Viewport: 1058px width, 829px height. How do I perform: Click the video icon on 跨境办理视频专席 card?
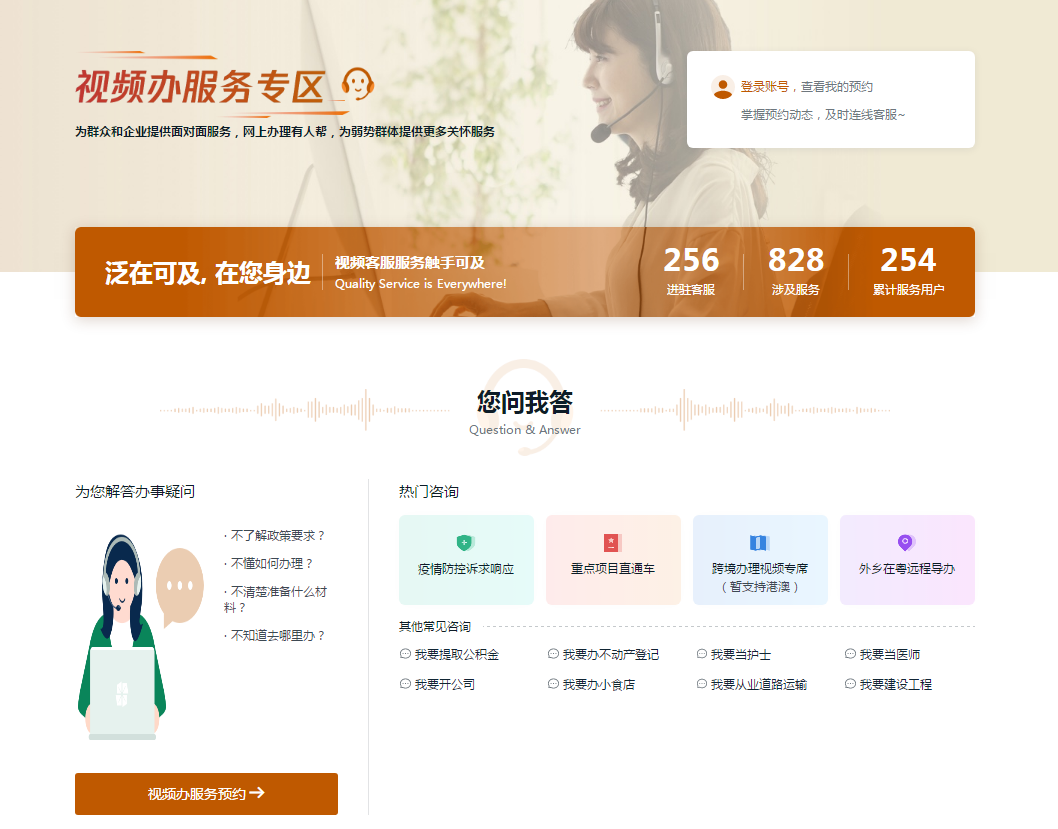point(760,542)
